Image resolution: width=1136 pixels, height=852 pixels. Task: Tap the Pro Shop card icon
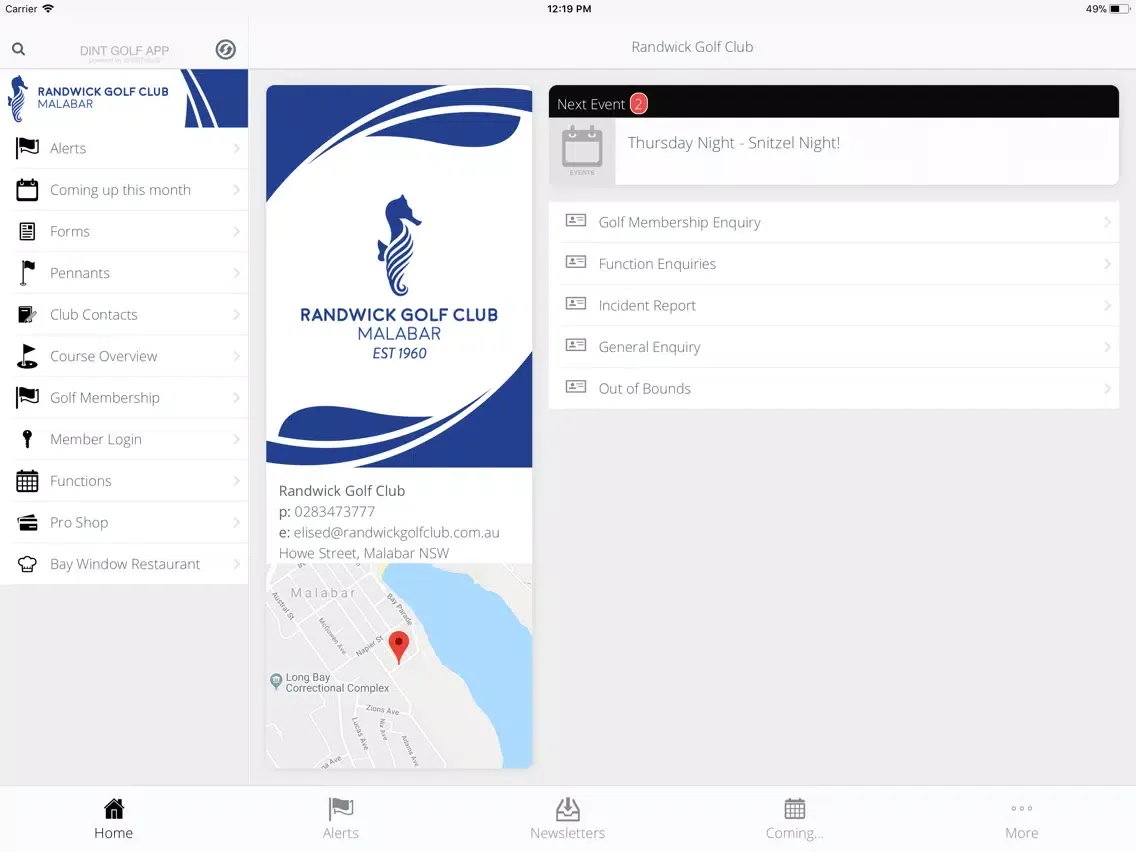point(28,522)
